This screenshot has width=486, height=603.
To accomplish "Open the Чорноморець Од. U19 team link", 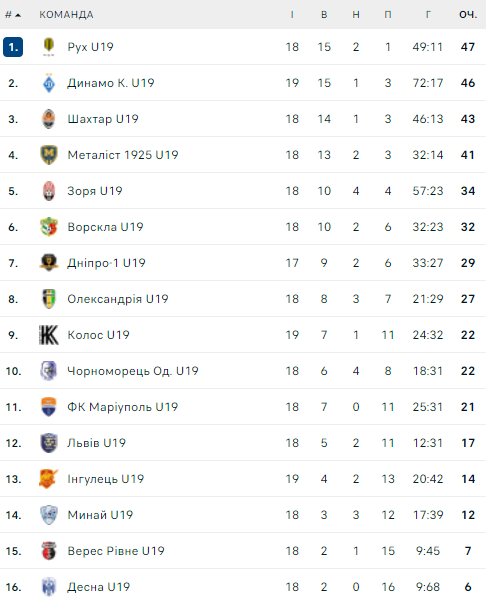I will (133, 371).
